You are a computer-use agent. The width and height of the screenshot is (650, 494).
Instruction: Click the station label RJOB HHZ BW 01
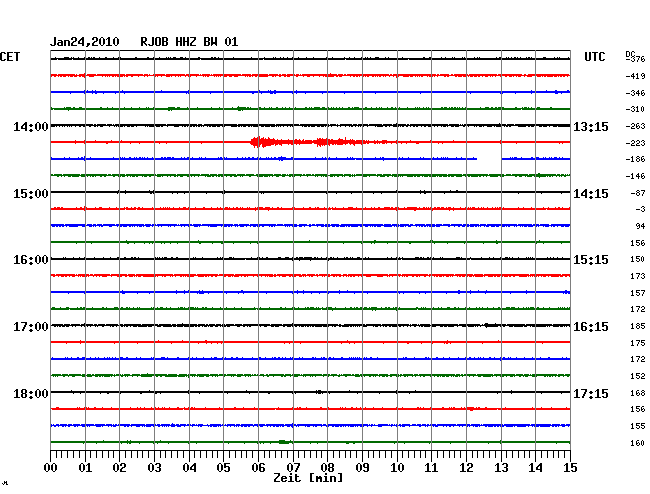[189, 42]
